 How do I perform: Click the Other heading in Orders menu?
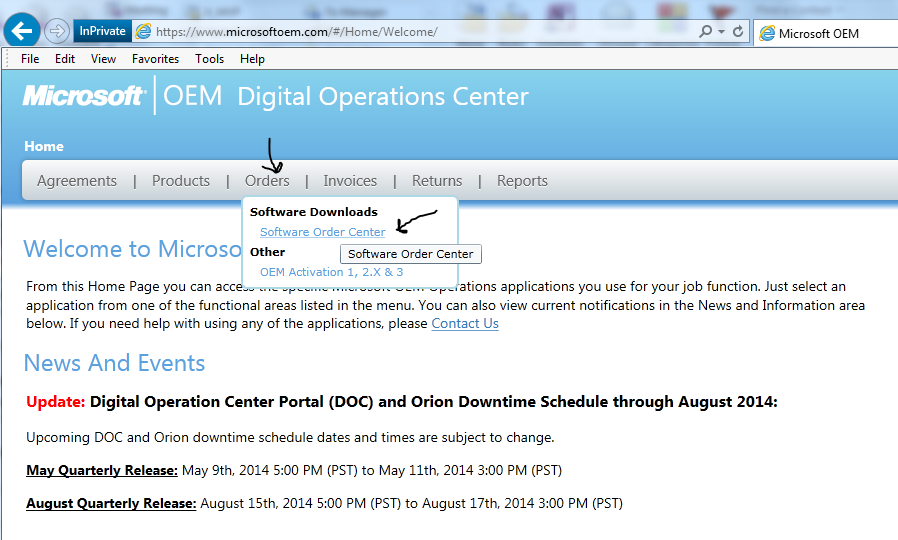(267, 252)
